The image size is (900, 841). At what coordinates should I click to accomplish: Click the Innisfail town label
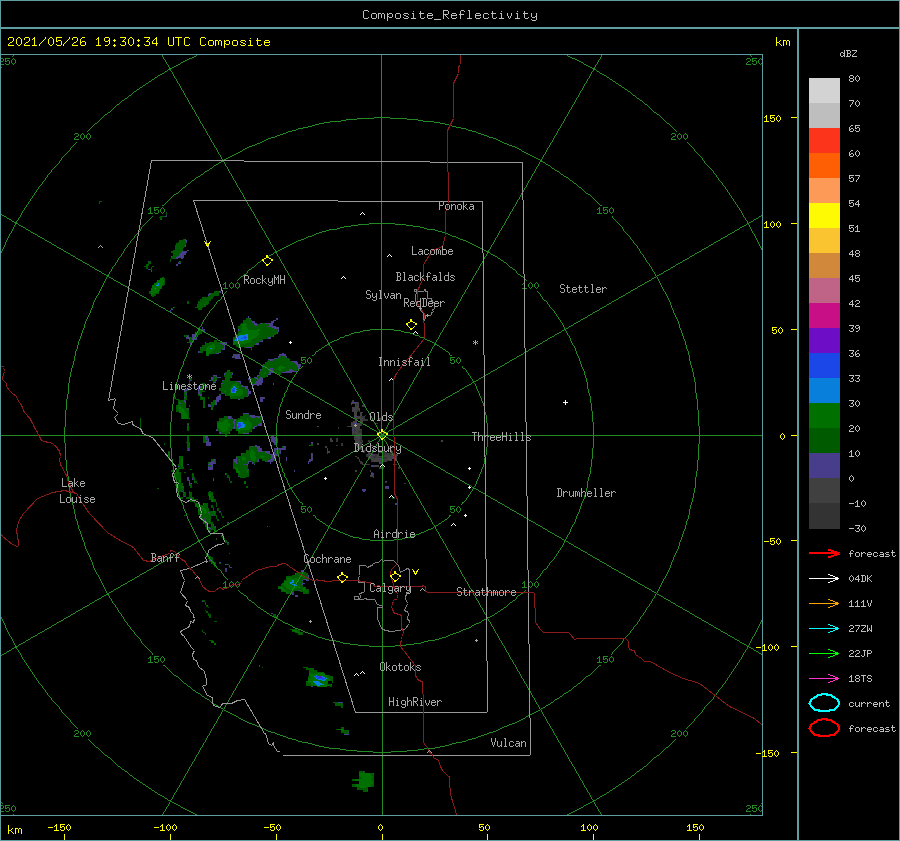point(404,362)
